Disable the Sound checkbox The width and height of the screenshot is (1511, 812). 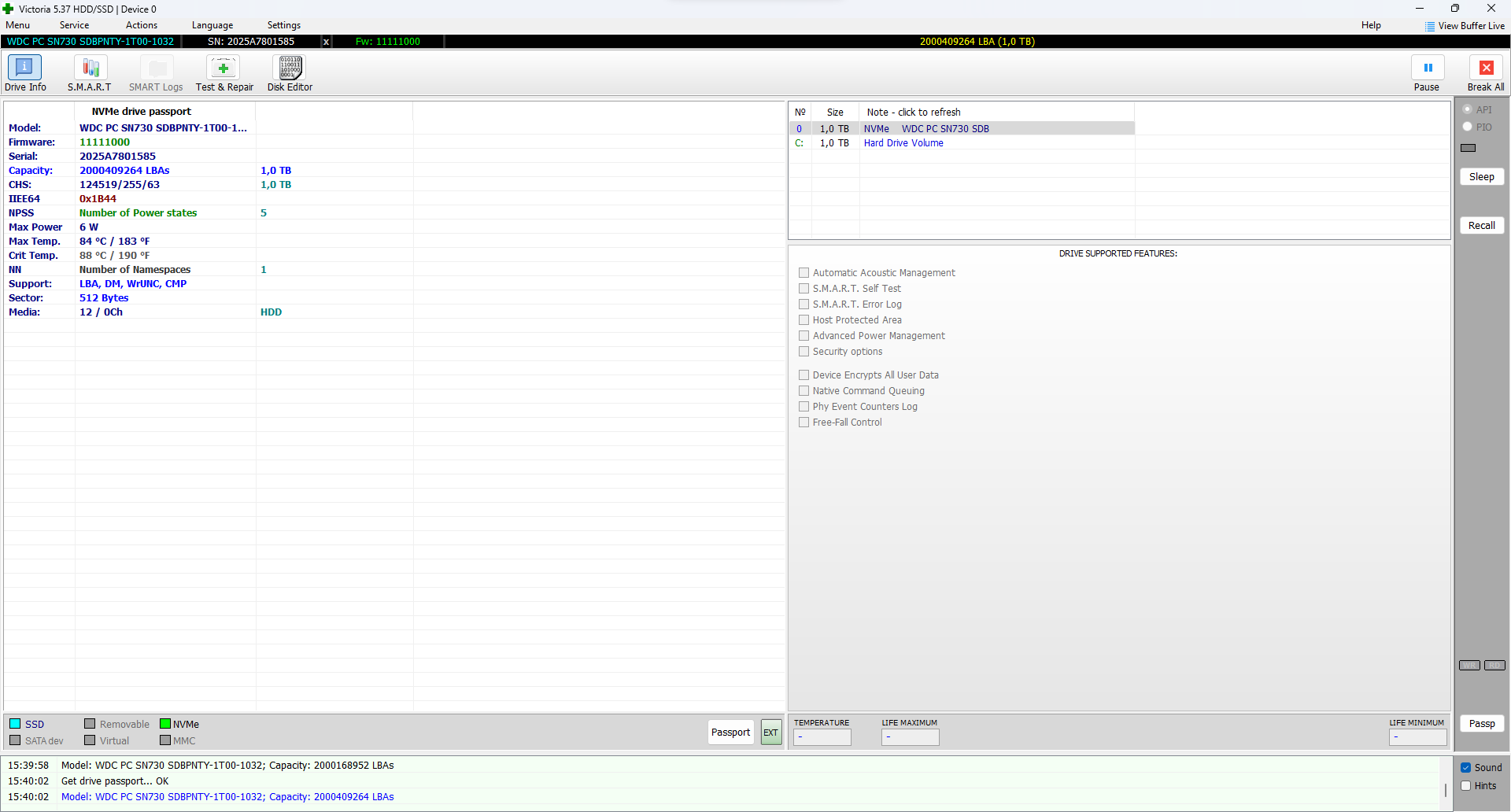pos(1466,768)
